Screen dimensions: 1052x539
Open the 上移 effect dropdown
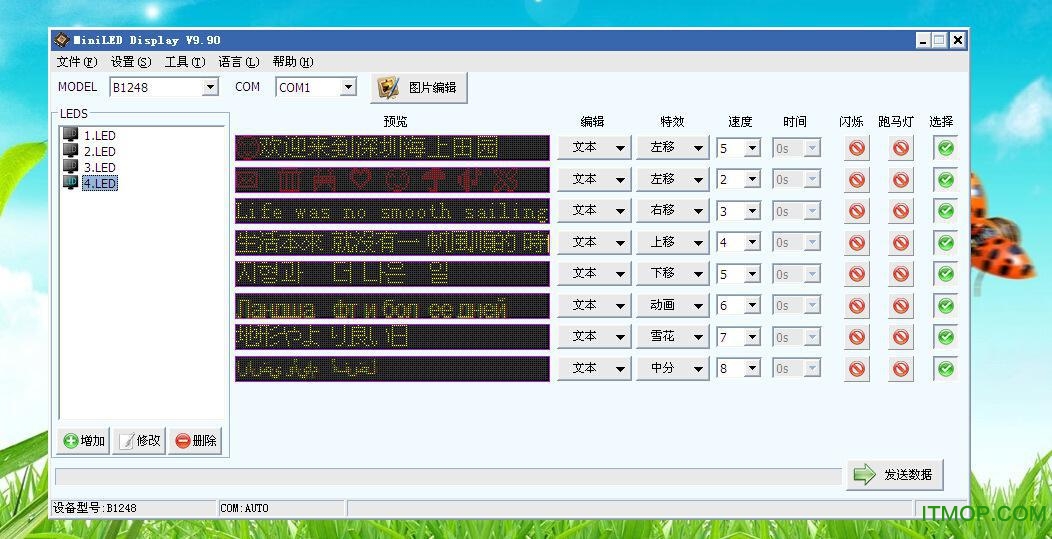(672, 242)
